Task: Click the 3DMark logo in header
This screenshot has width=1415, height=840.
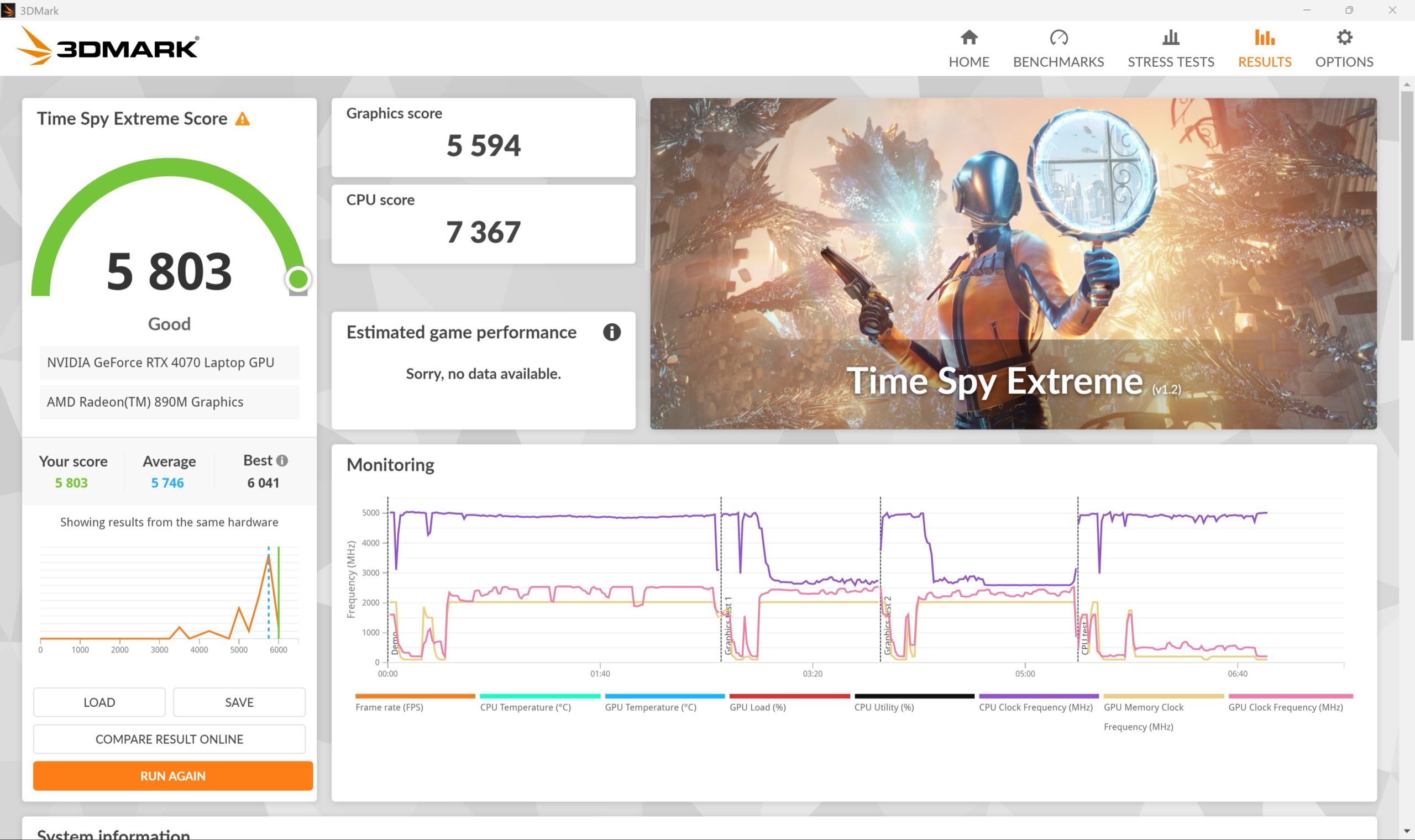Action: tap(108, 46)
